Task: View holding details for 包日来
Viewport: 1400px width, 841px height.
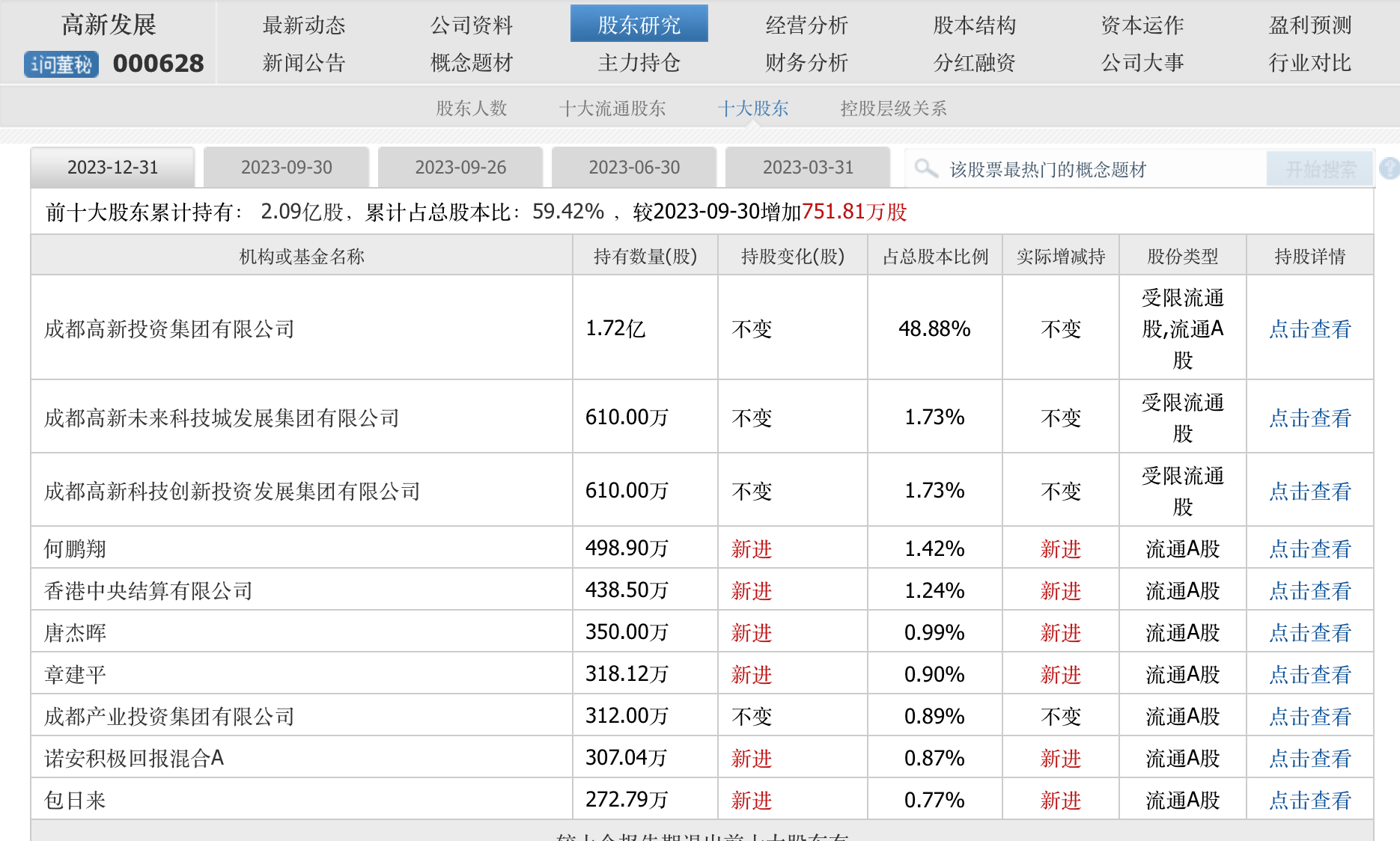Action: coord(1309,801)
